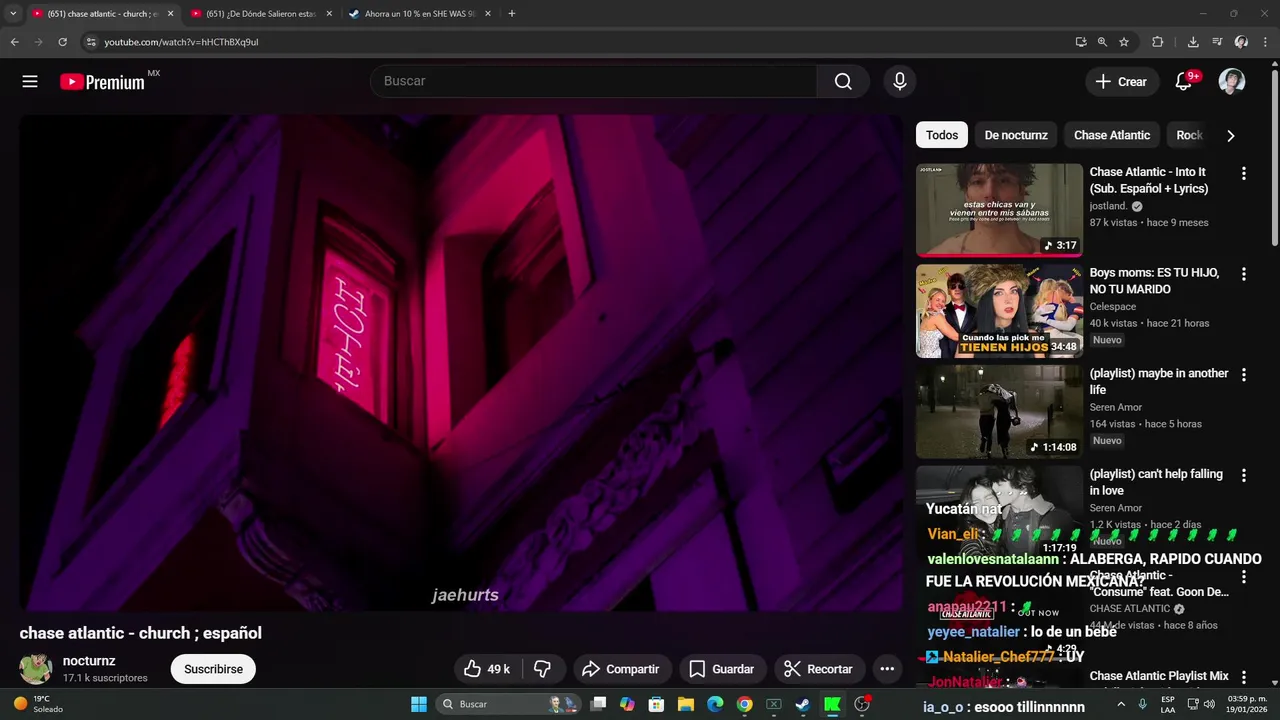The height and width of the screenshot is (720, 1280).
Task: Open Chrome downloads
Action: 1193,42
